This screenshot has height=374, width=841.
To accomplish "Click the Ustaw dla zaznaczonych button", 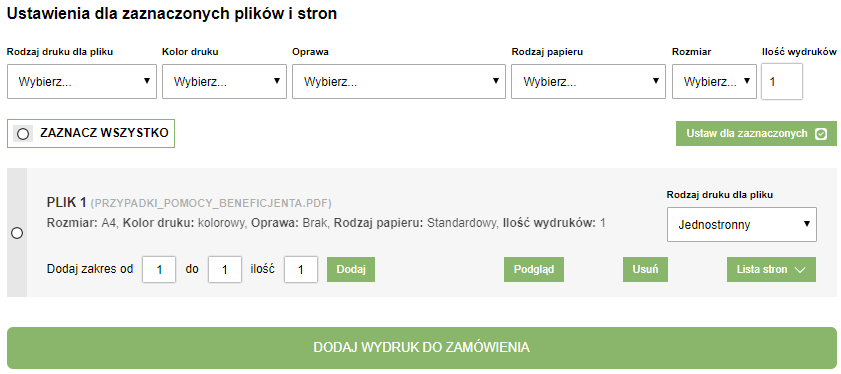I will click(x=756, y=134).
